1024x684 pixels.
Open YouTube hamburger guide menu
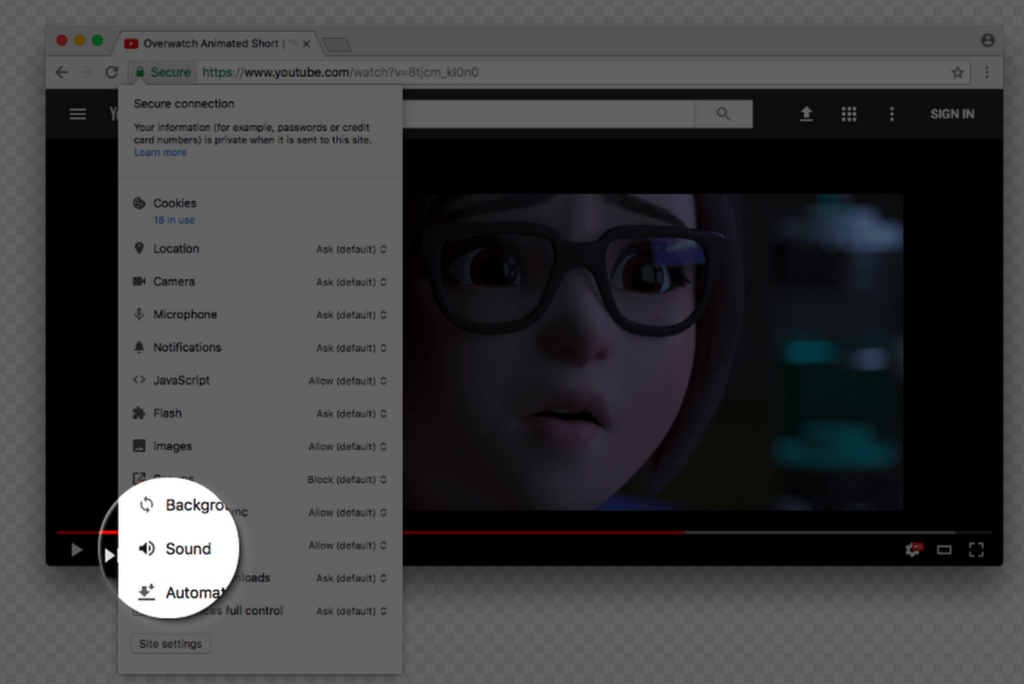(77, 114)
